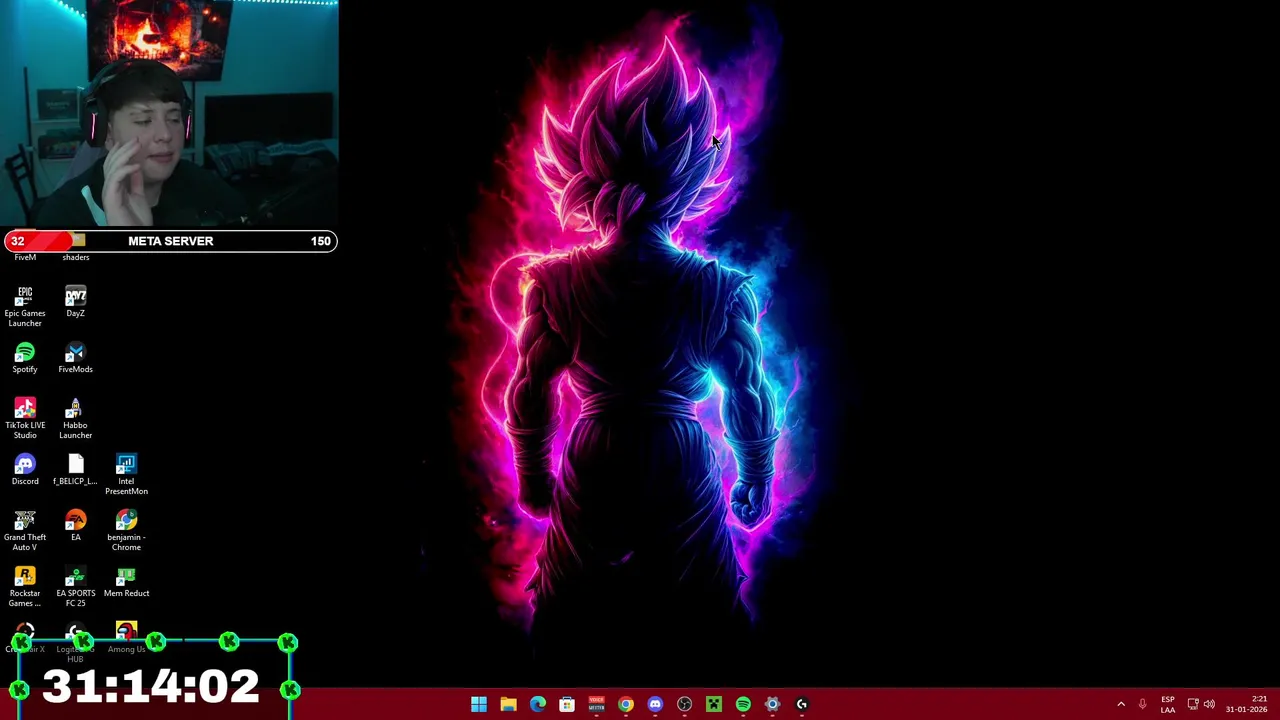Select the benjamin - Chrome shortcut

tap(126, 530)
